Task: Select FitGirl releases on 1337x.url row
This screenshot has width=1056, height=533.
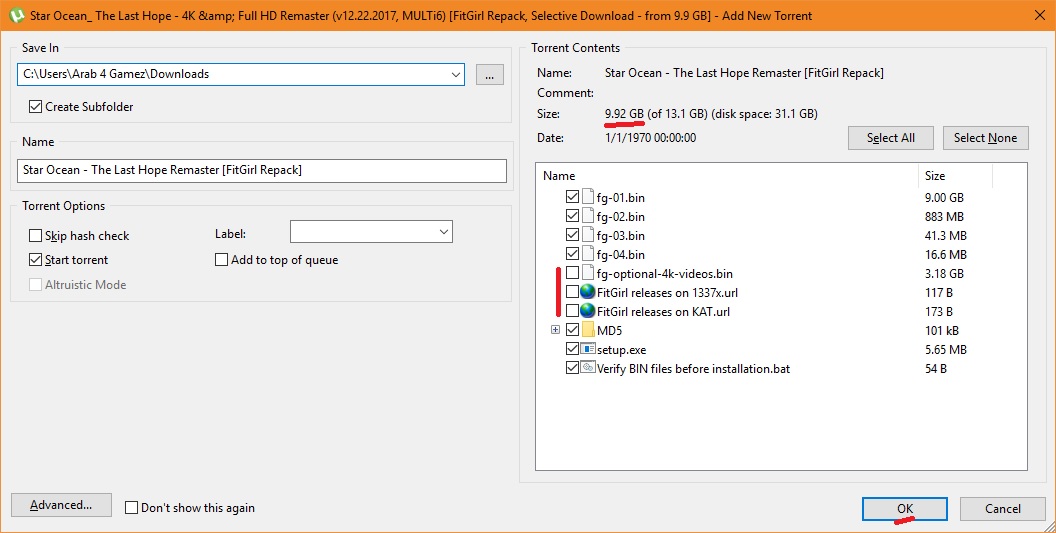Action: click(667, 292)
